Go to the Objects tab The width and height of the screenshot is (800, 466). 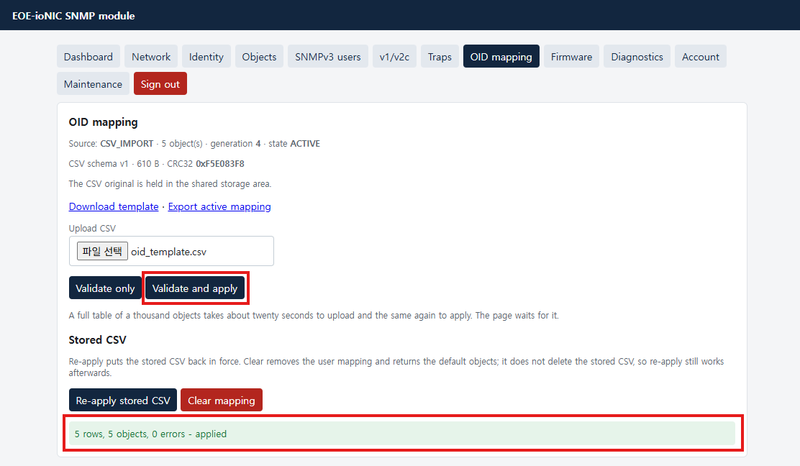click(259, 57)
